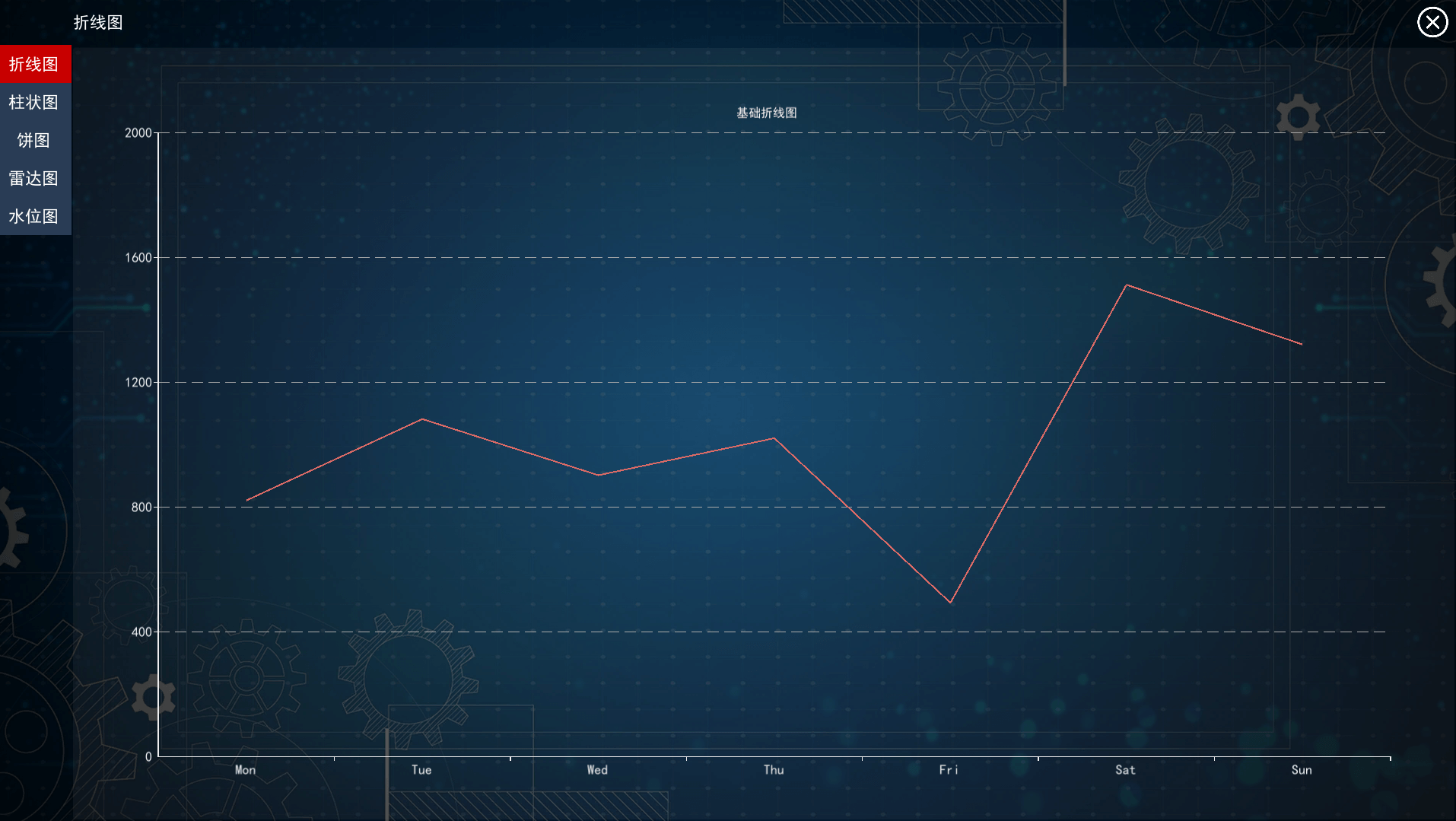Click the Sat x-axis label

click(x=1125, y=770)
